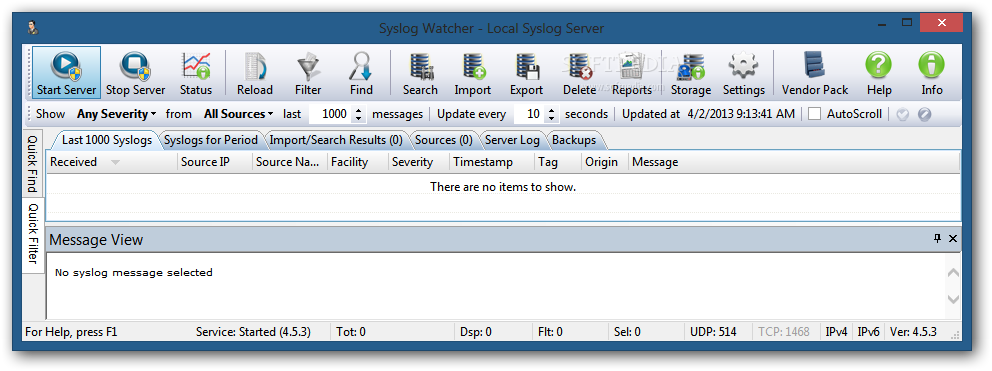Screen dimensions: 992x371
Task: Sort by the Message column header
Action: 794,162
